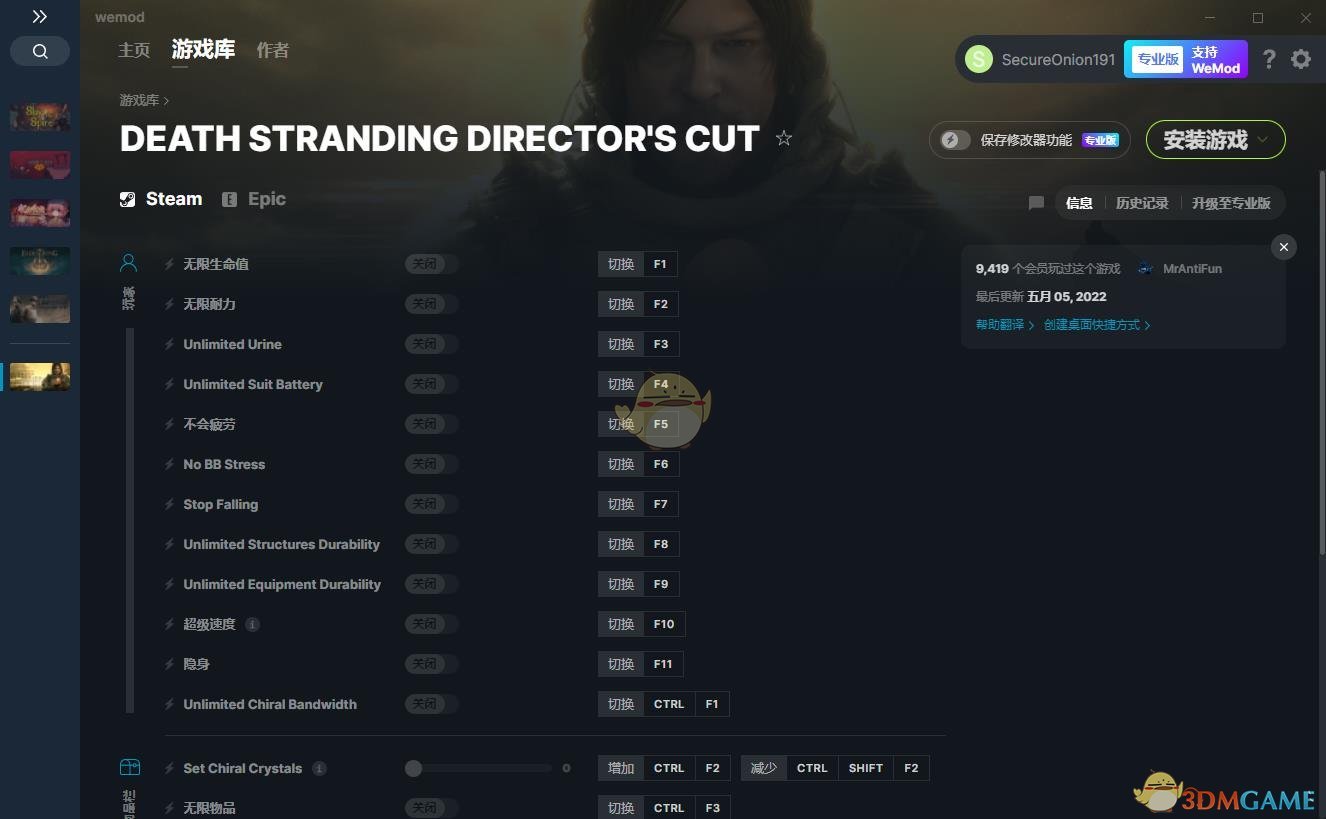
Task: Open the search icon in sidebar
Action: pyautogui.click(x=40, y=51)
